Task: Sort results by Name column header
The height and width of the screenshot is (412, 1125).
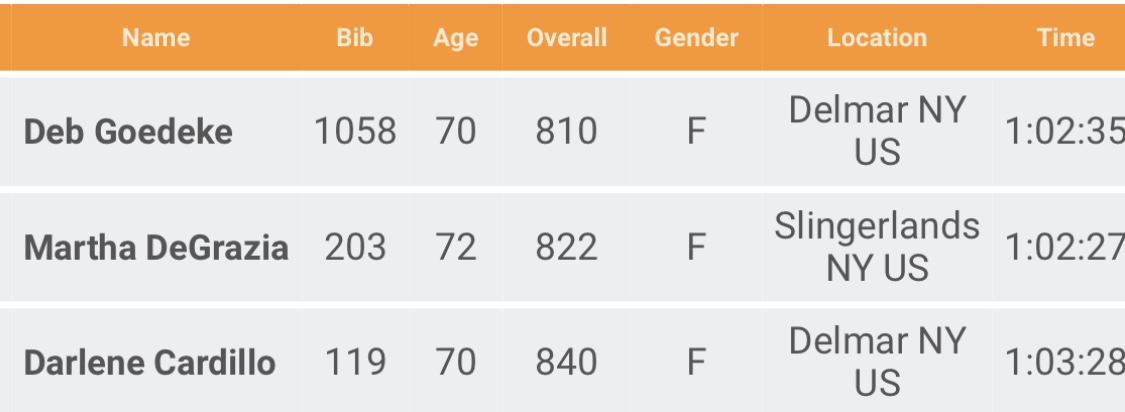Action: (x=156, y=38)
